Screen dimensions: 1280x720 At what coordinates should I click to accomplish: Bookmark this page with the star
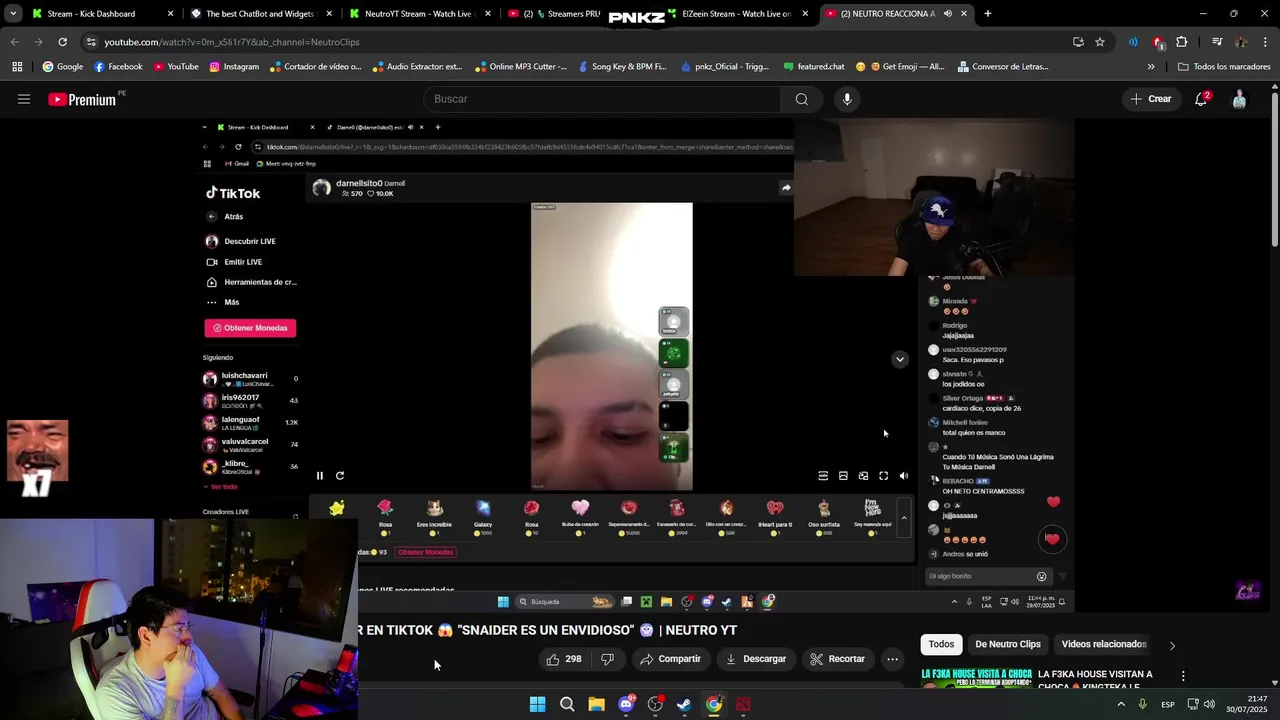pos(1100,42)
